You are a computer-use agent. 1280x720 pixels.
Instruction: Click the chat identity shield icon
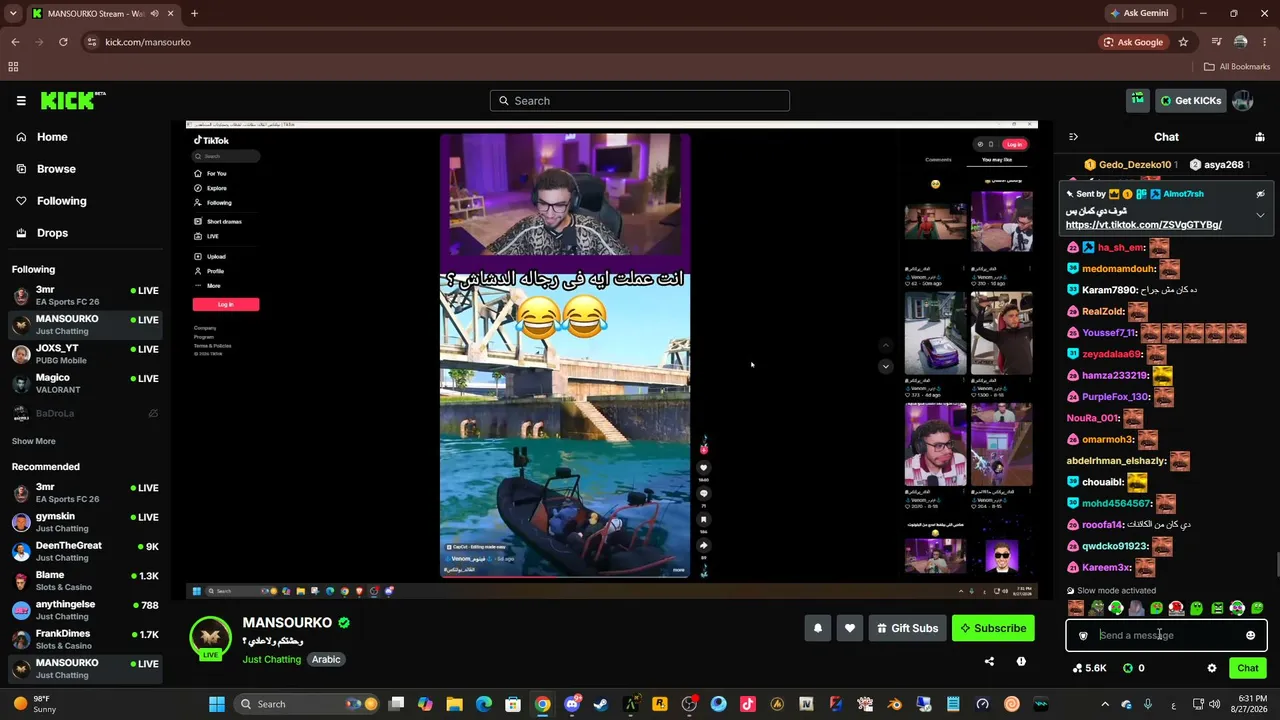click(x=1083, y=635)
